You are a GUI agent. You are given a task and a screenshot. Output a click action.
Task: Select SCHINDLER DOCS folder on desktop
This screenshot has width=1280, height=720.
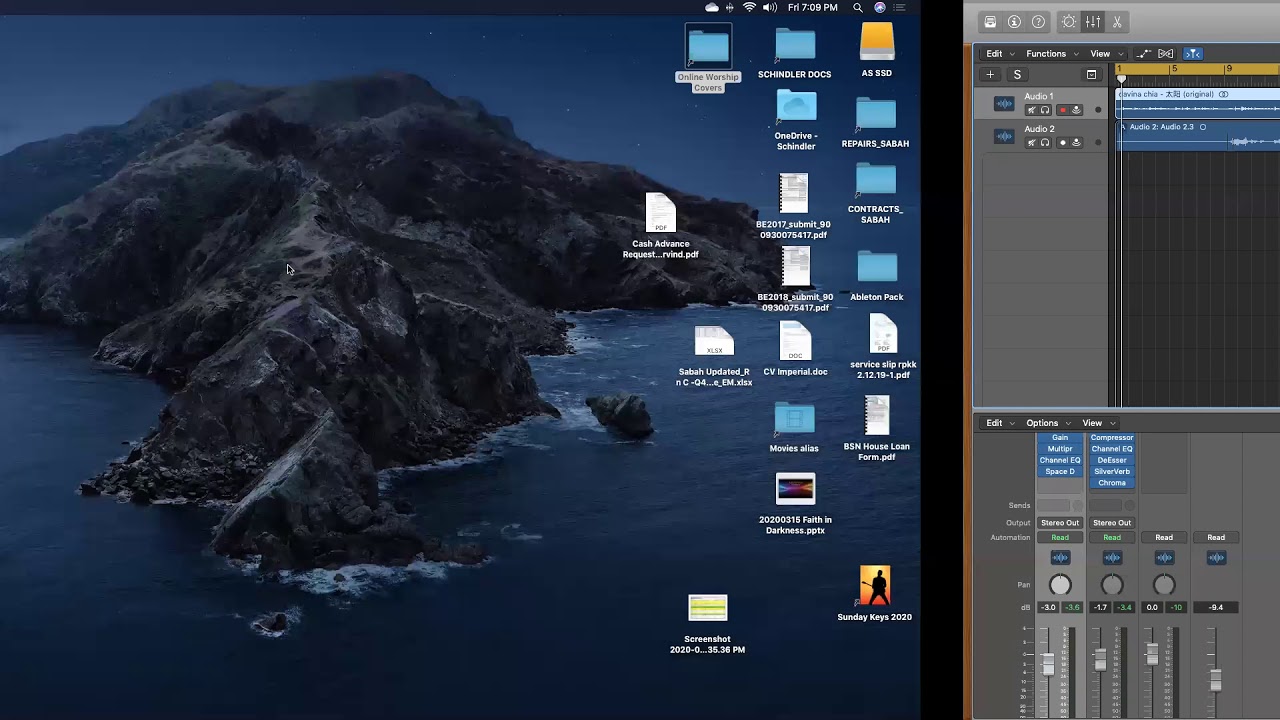tap(795, 45)
